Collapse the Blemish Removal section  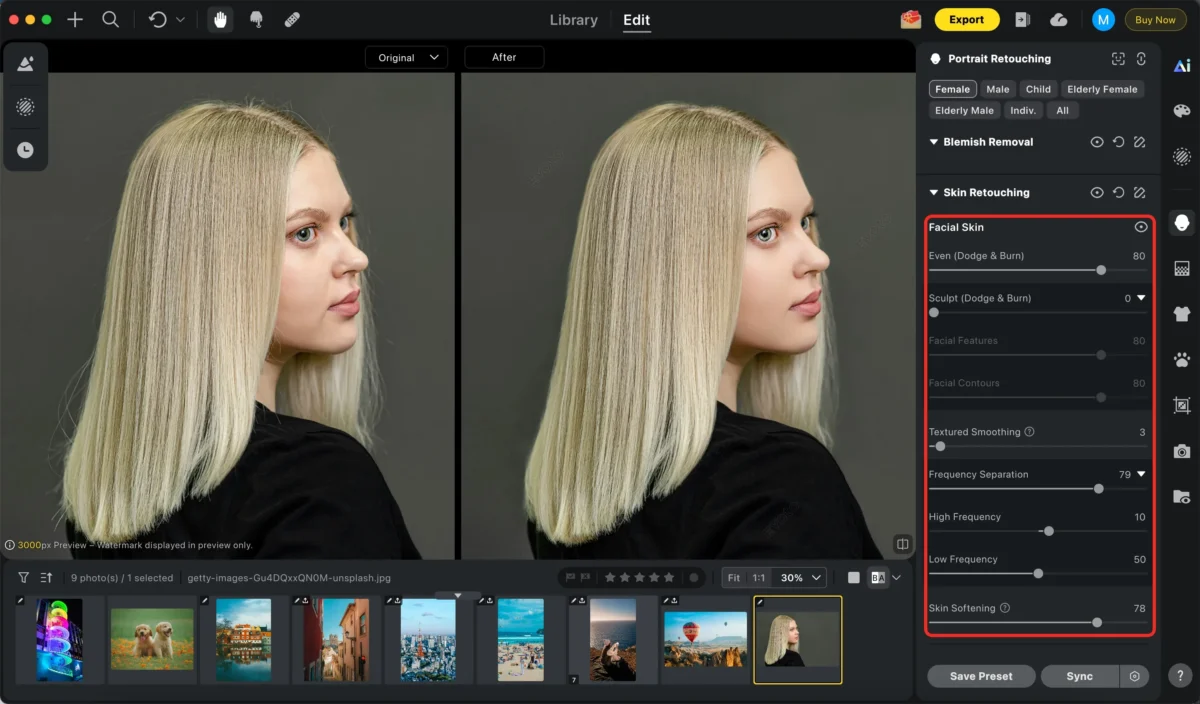tap(933, 142)
